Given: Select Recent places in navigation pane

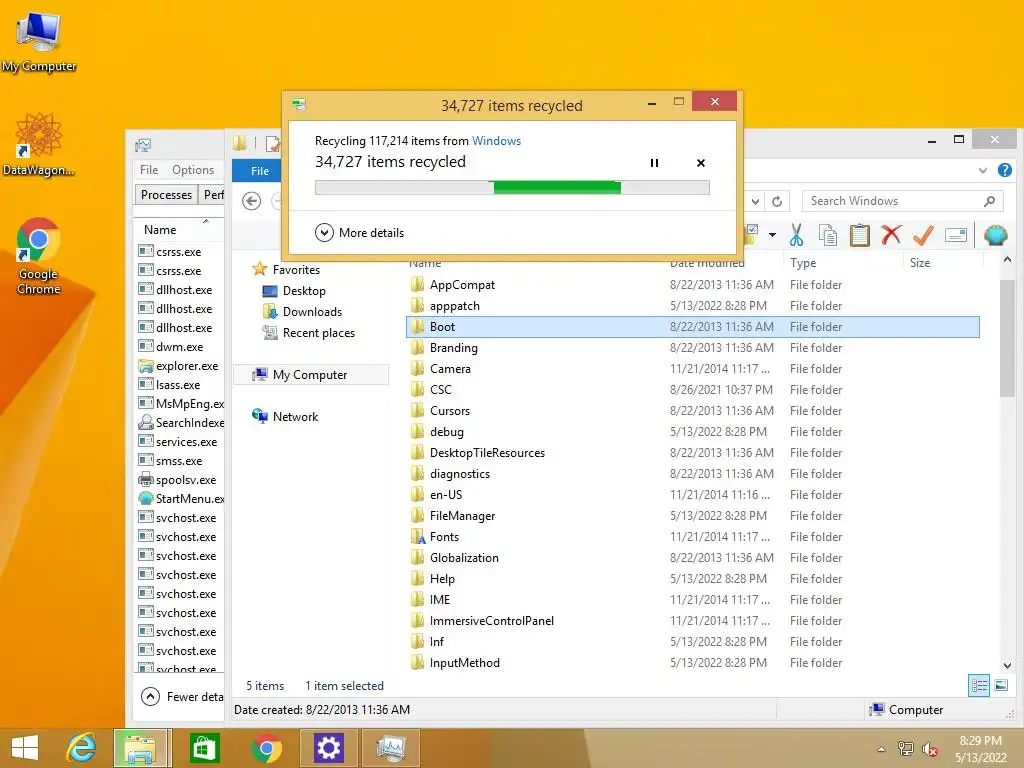Looking at the screenshot, I should [x=308, y=332].
